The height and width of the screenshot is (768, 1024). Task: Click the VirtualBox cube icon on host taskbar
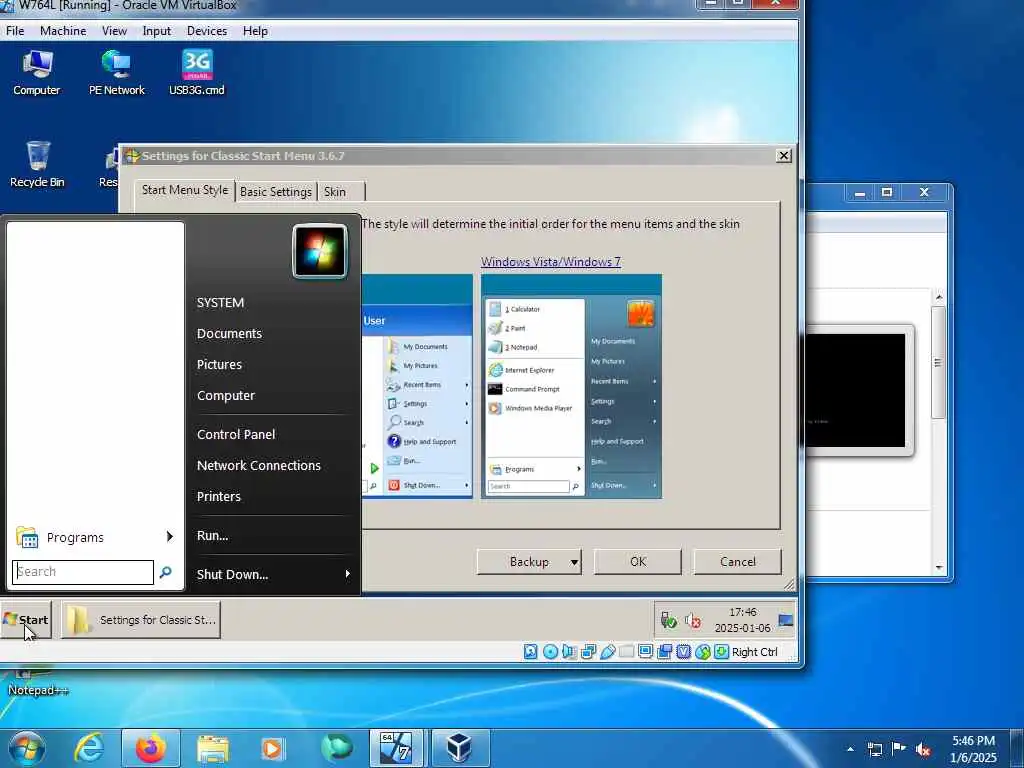point(460,748)
